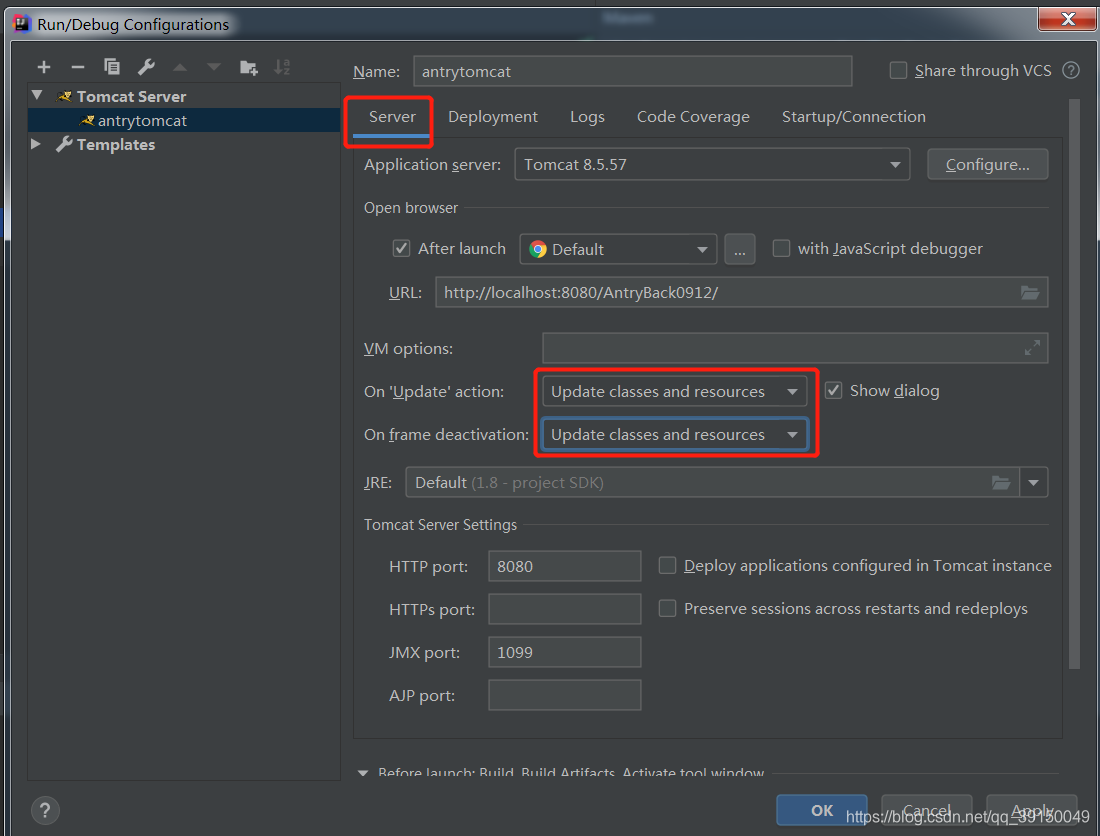Collapse the Before launch section
1100x836 pixels.
coord(363,772)
